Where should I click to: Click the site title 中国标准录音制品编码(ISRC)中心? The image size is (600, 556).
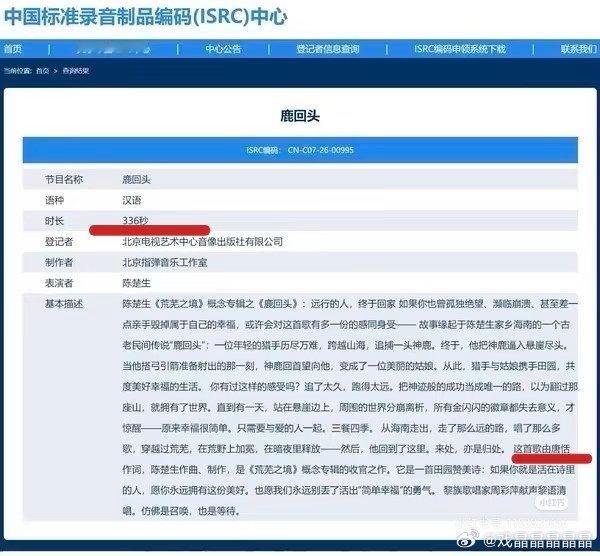pos(145,17)
